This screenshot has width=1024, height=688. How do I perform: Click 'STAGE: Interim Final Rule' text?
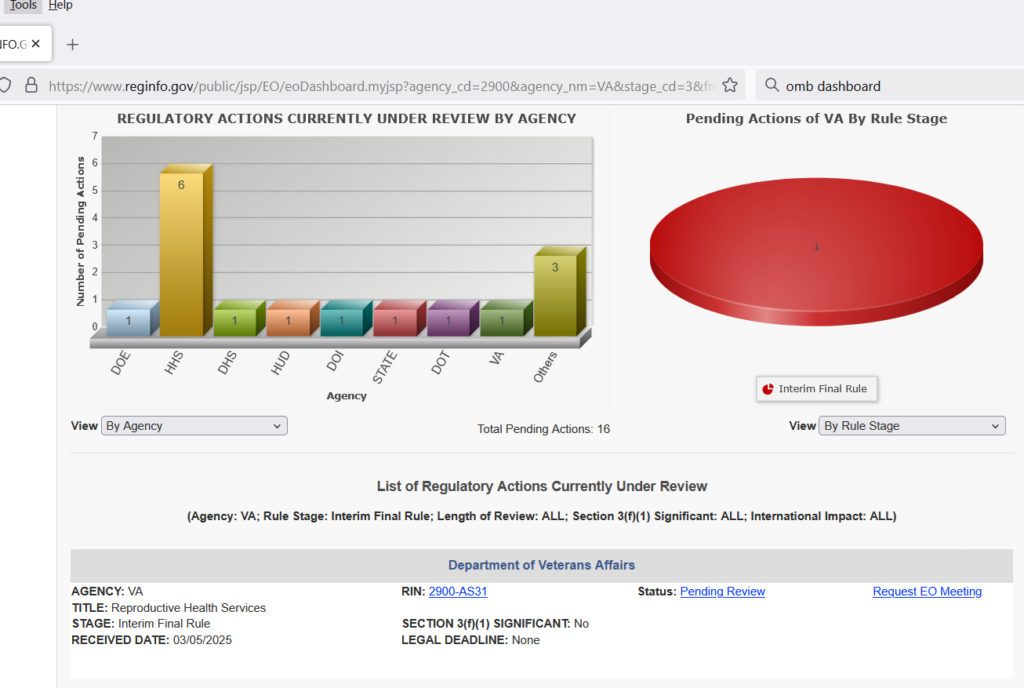click(x=141, y=624)
